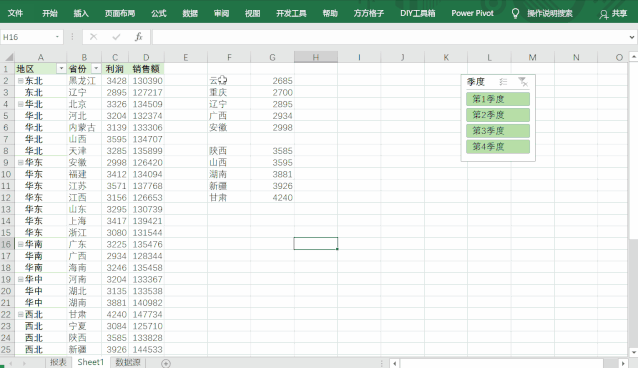Open the Name Box dropdown arrow
Viewport: 638px width, 368px height.
point(57,37)
